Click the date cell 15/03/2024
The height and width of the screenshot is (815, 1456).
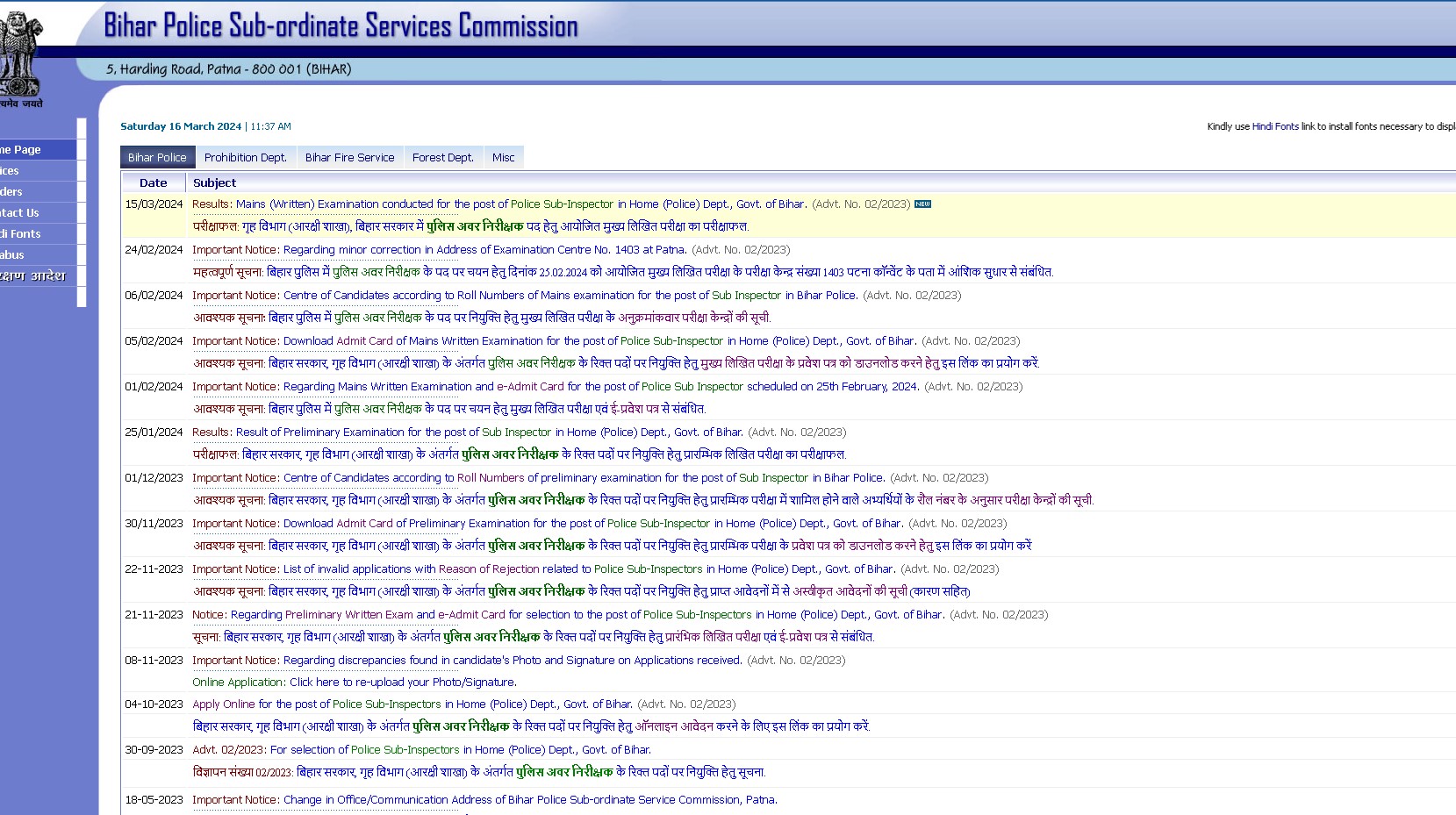tap(154, 204)
